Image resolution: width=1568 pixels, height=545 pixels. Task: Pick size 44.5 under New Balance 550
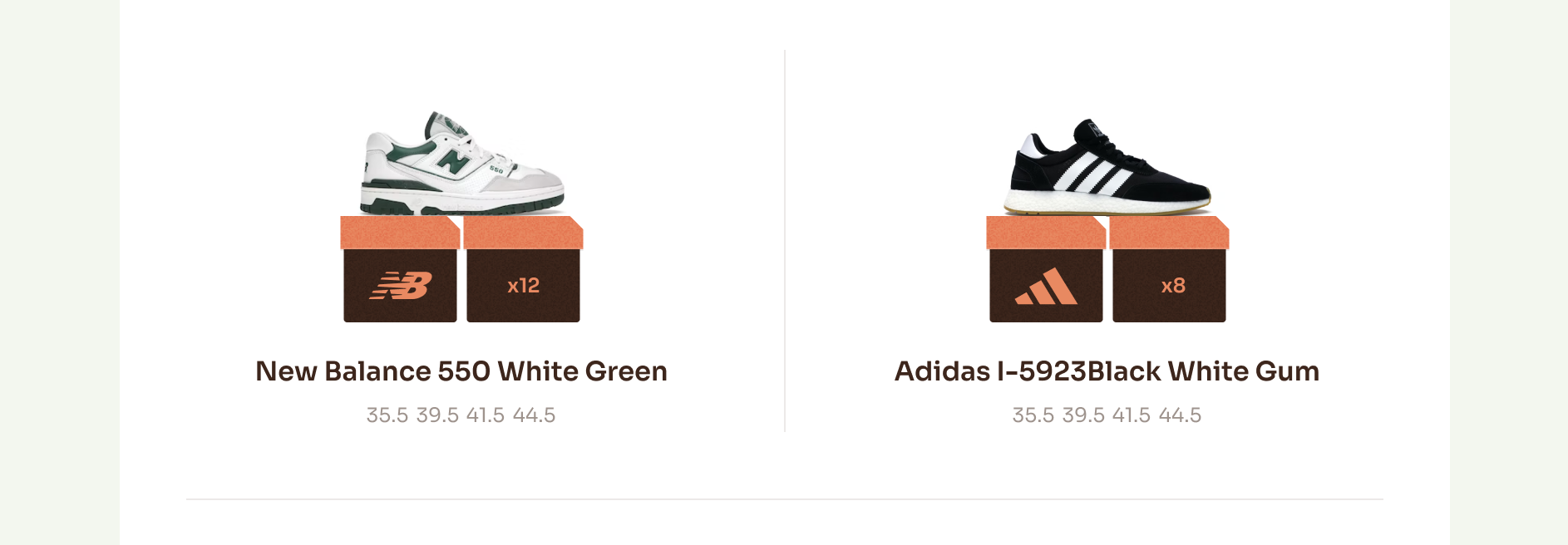(534, 415)
